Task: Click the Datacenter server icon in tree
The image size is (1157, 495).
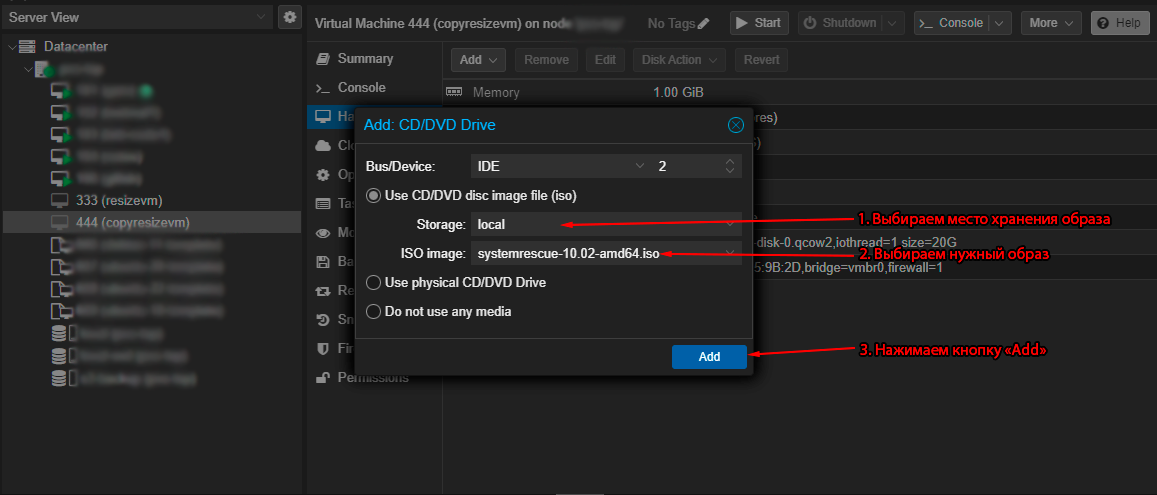Action: tap(27, 46)
